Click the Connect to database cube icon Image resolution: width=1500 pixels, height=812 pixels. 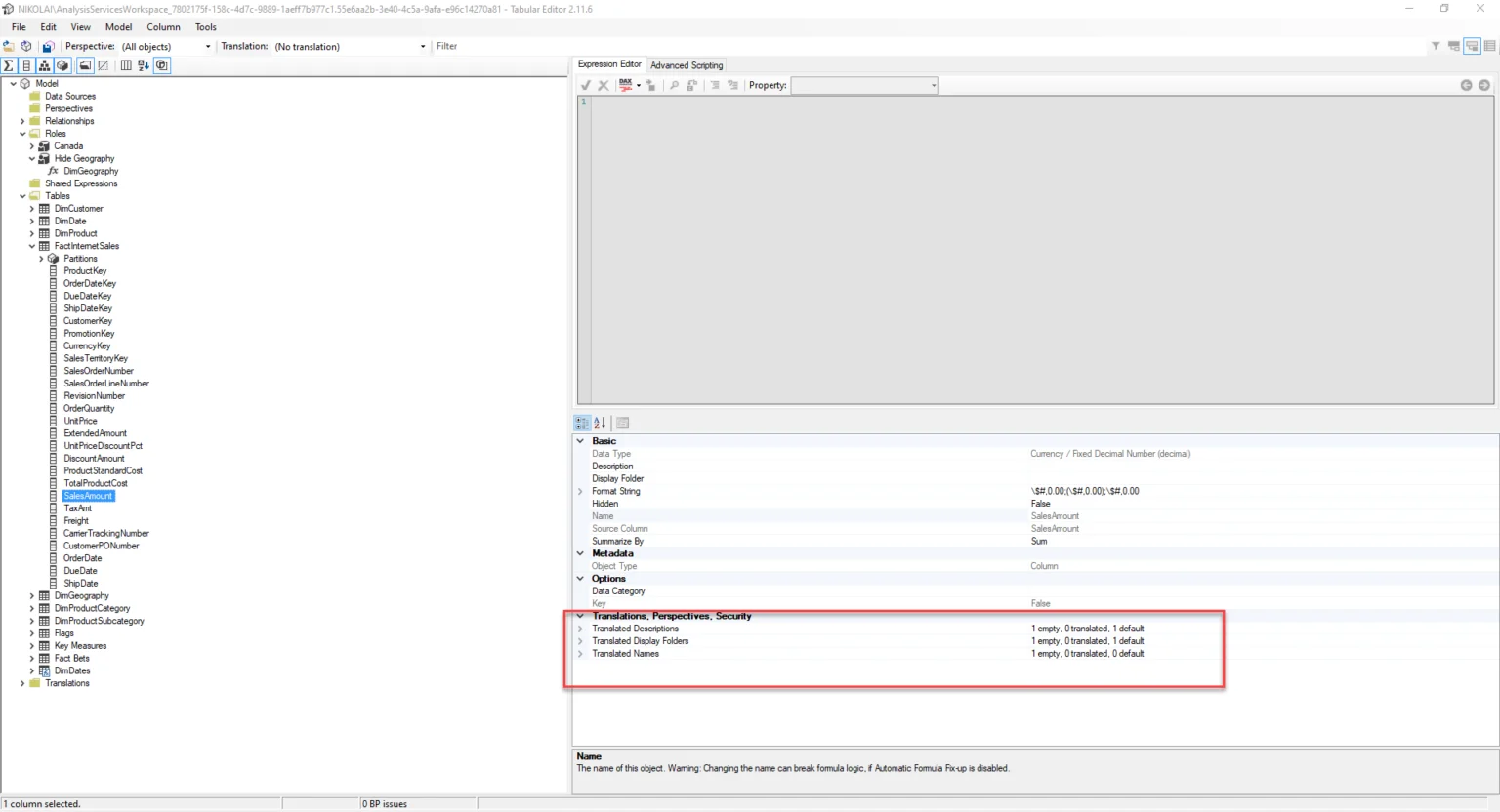pos(26,46)
